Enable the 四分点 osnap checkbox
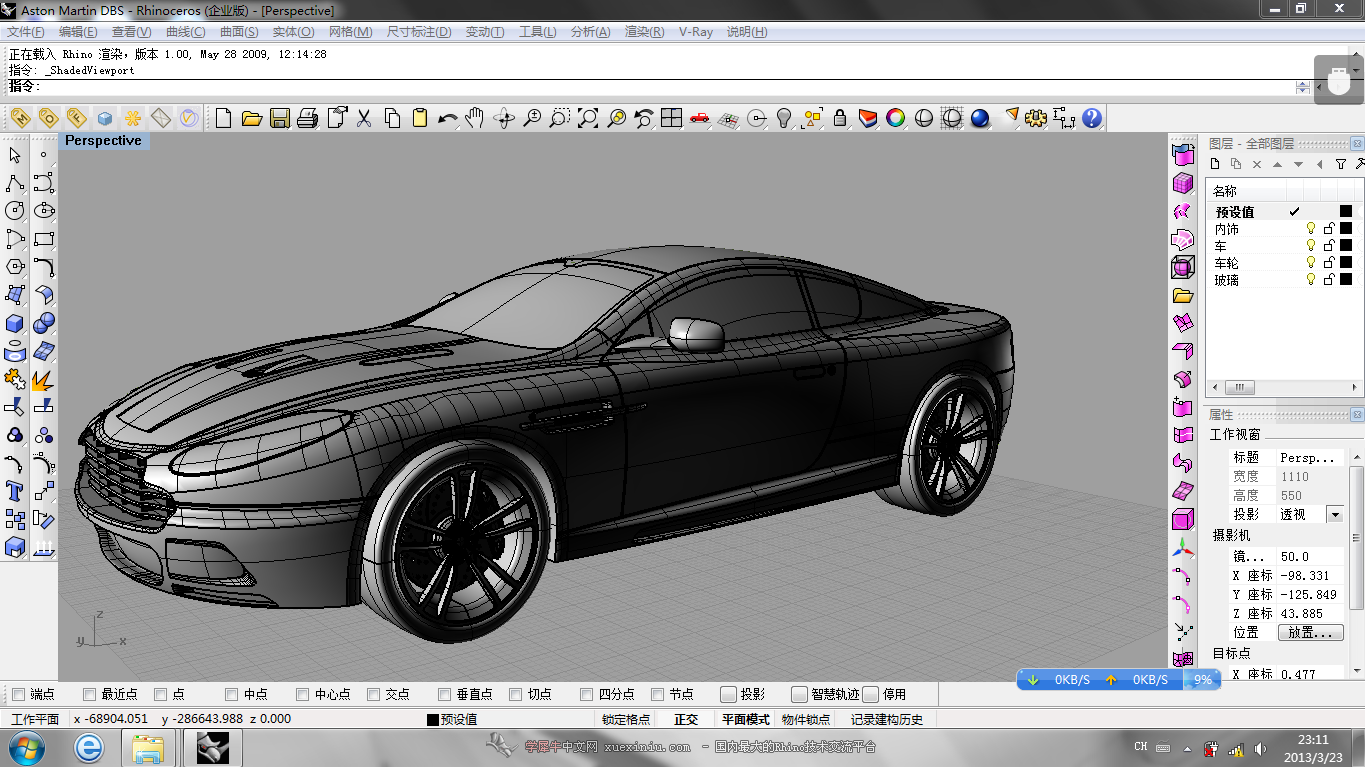1365x767 pixels. click(586, 694)
